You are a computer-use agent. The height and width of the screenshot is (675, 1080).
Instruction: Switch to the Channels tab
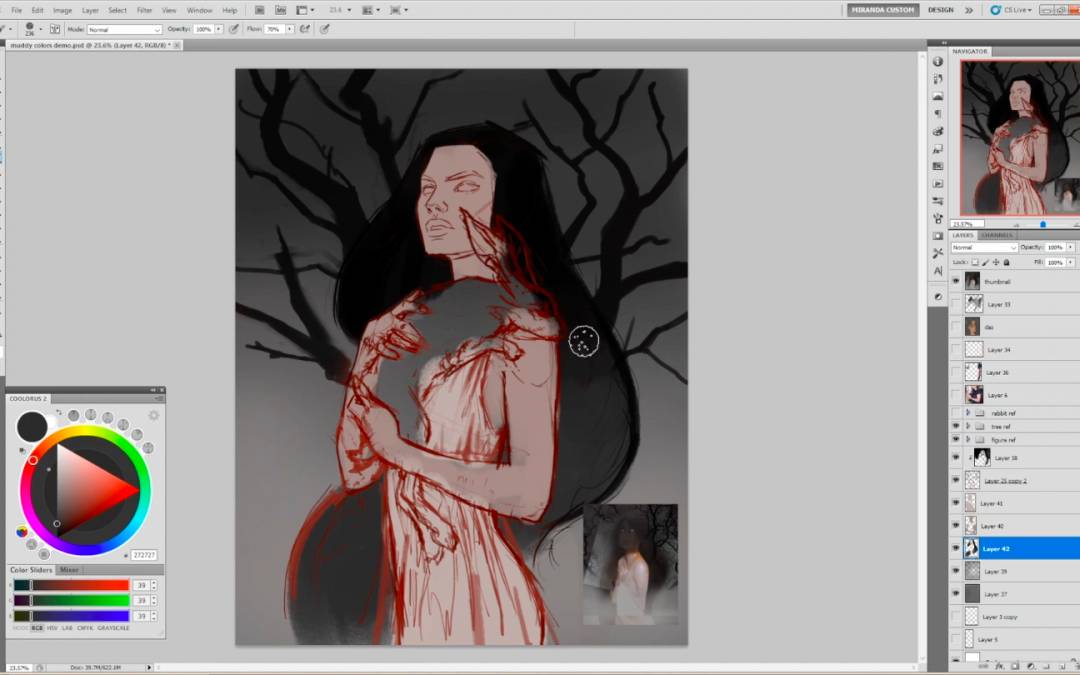click(x=996, y=235)
